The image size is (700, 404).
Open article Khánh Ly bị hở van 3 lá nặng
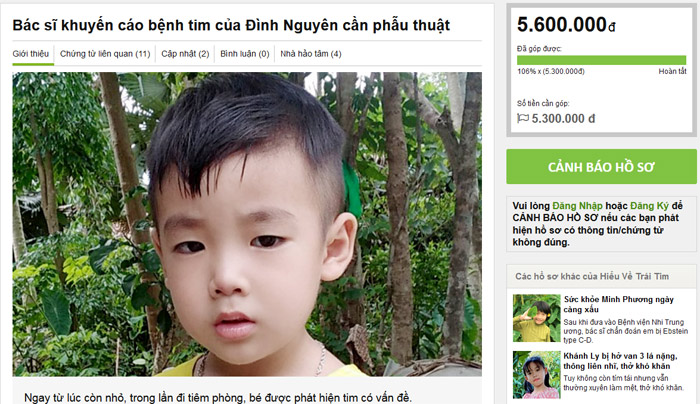pos(620,361)
